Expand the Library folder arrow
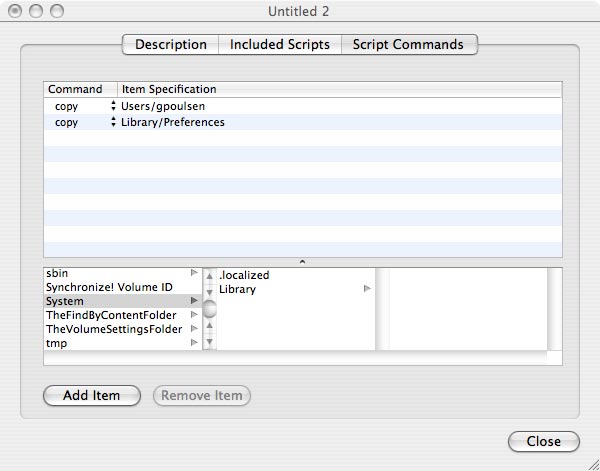This screenshot has height=471, width=600. [x=367, y=289]
